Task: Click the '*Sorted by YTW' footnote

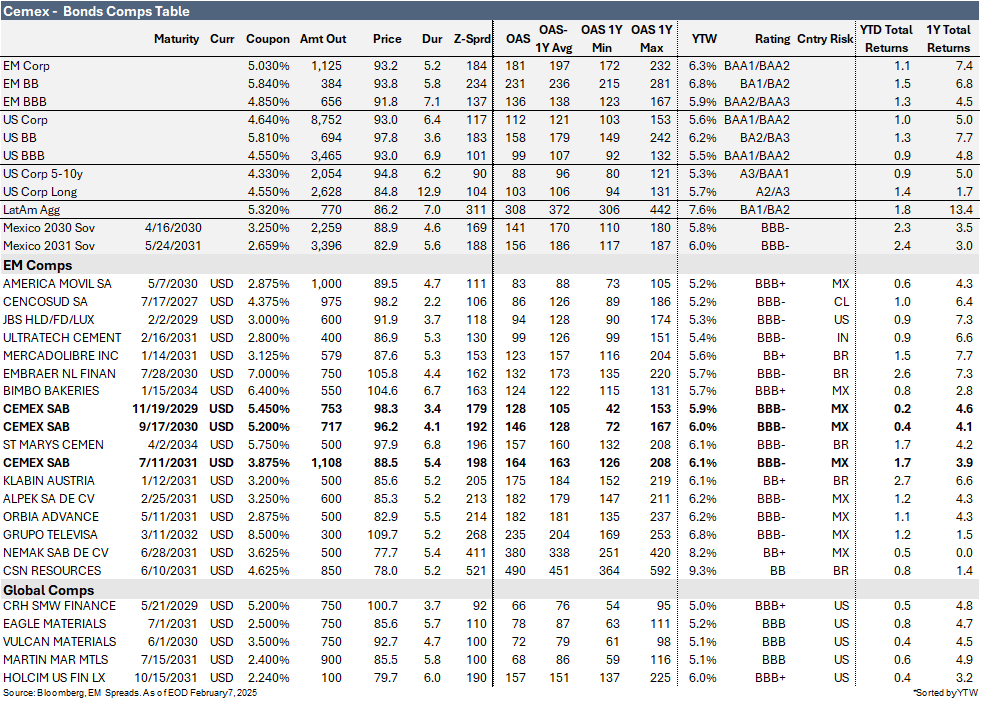Action: [945, 693]
